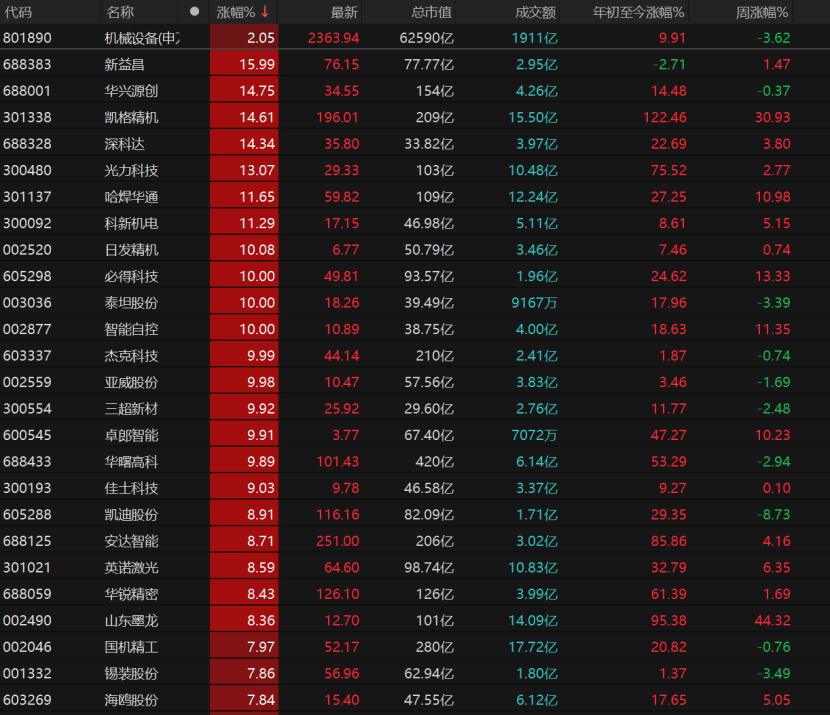The image size is (830, 715).
Task: Click turnover value 1911亿
Action: (x=535, y=38)
